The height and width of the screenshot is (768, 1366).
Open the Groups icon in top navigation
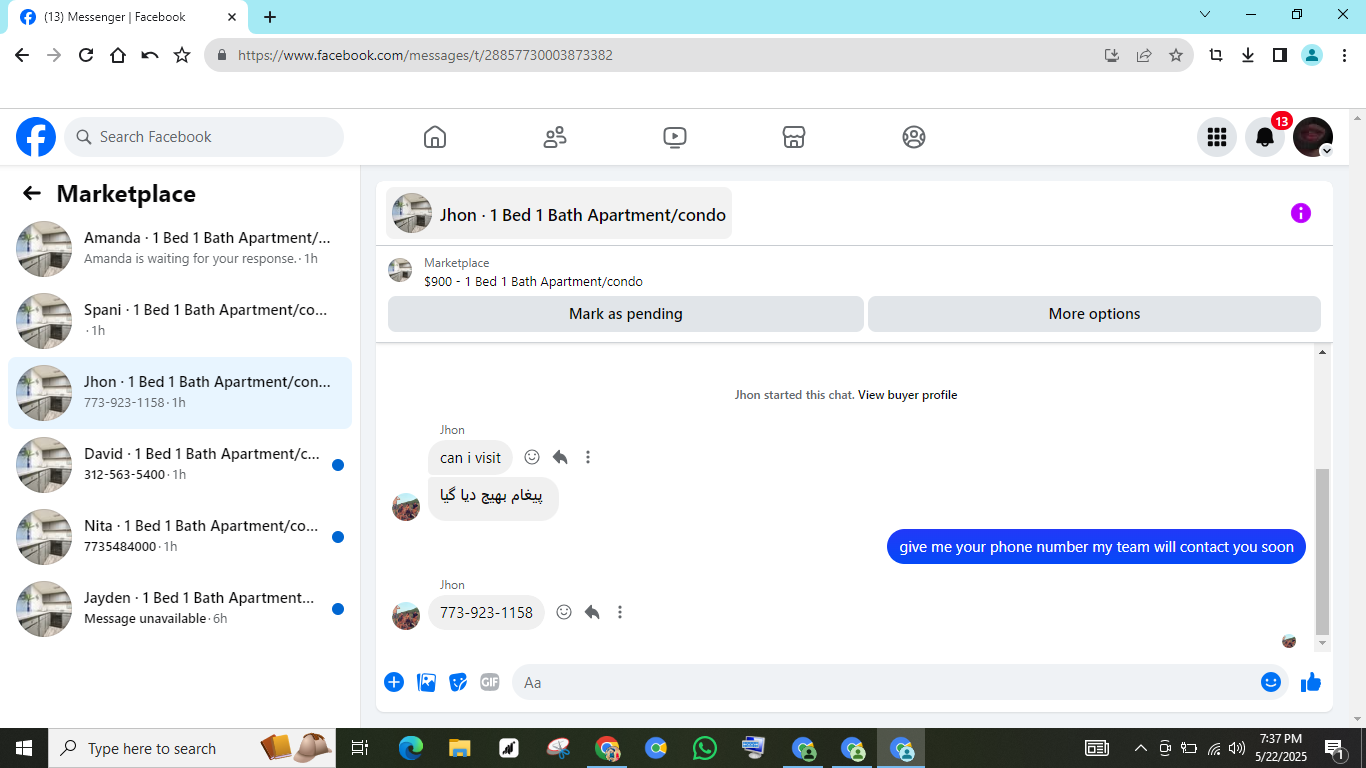[914, 137]
